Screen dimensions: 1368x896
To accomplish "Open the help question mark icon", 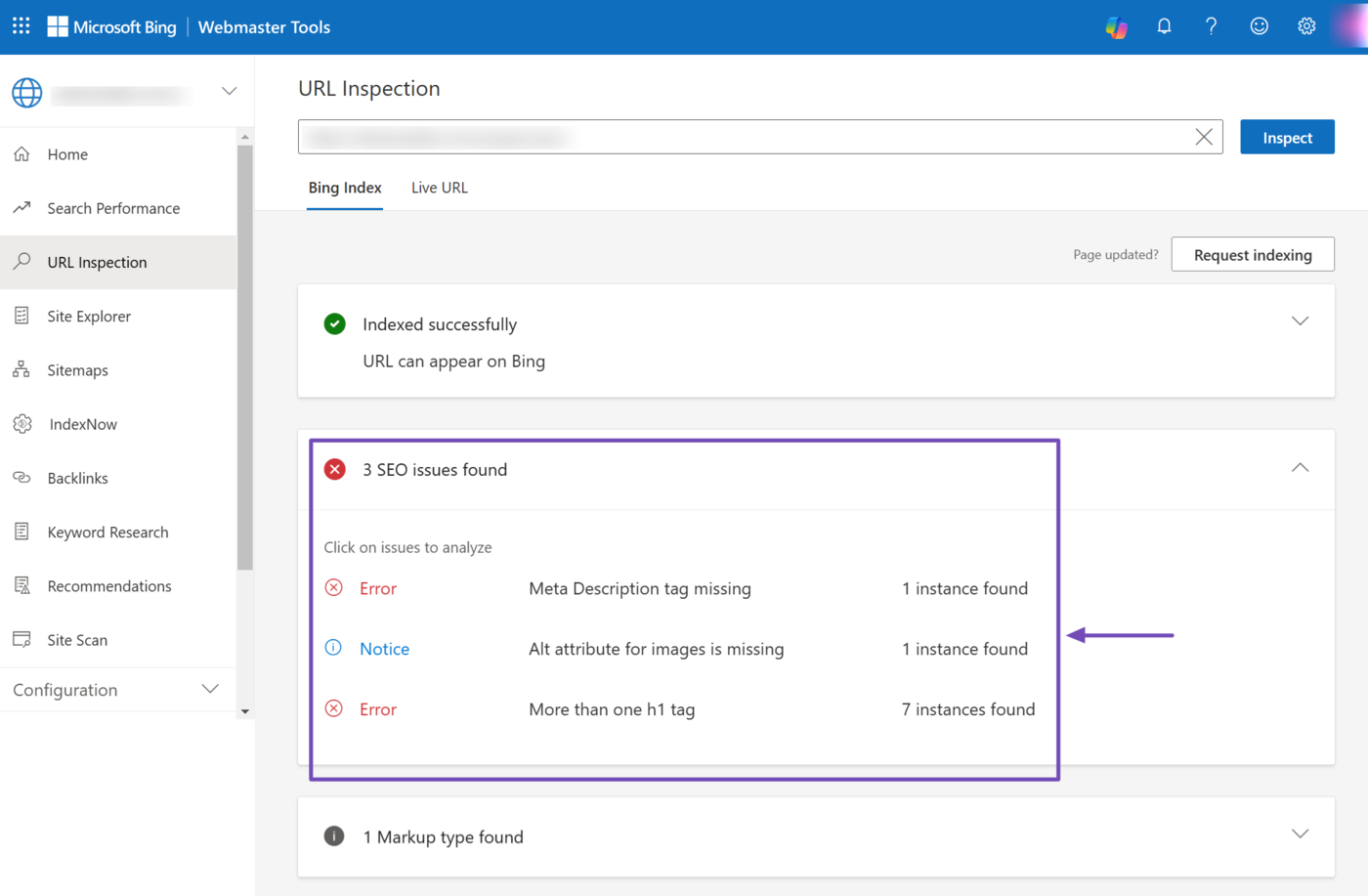I will 1211,26.
